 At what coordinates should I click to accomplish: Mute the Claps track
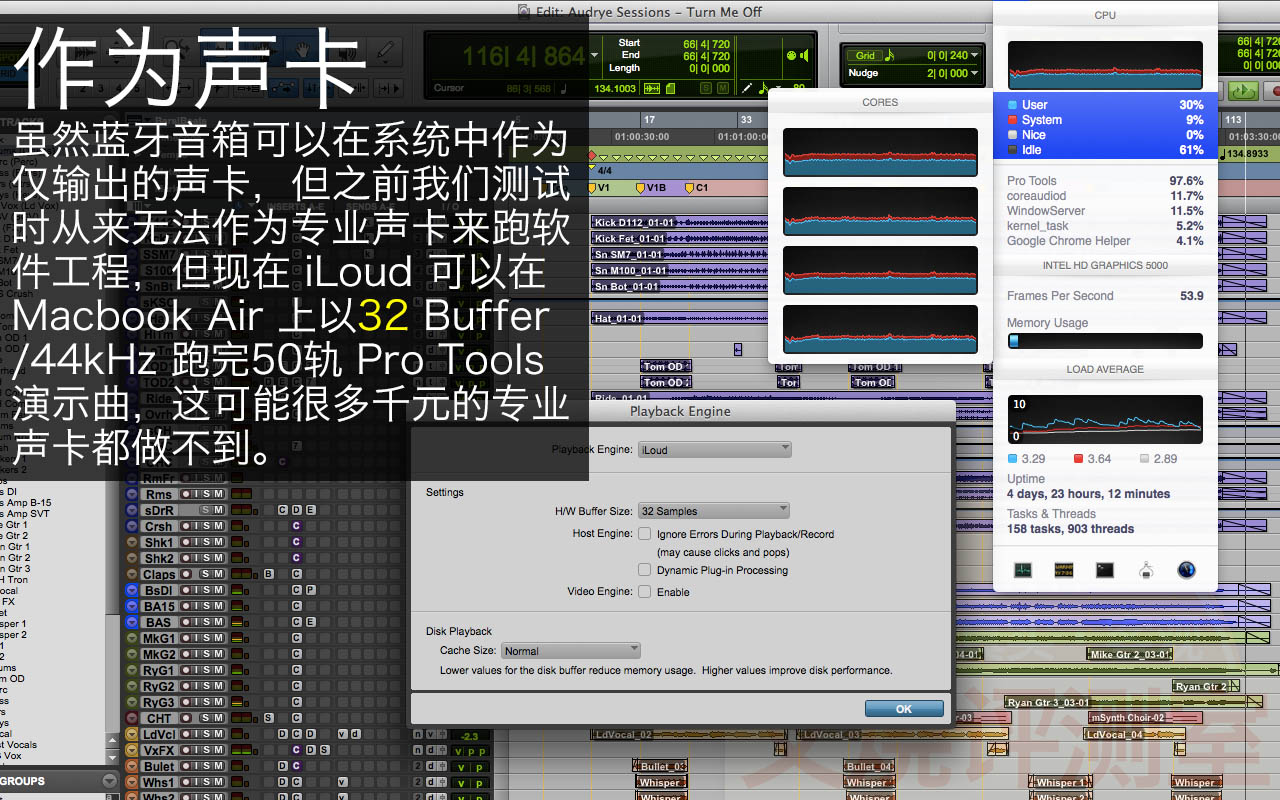218,574
